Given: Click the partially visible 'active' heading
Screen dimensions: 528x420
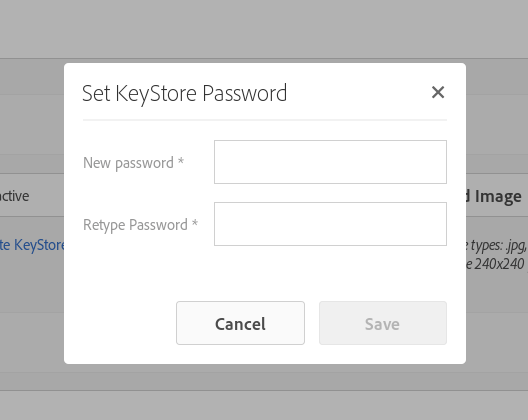Looking at the screenshot, I should click(14, 196).
